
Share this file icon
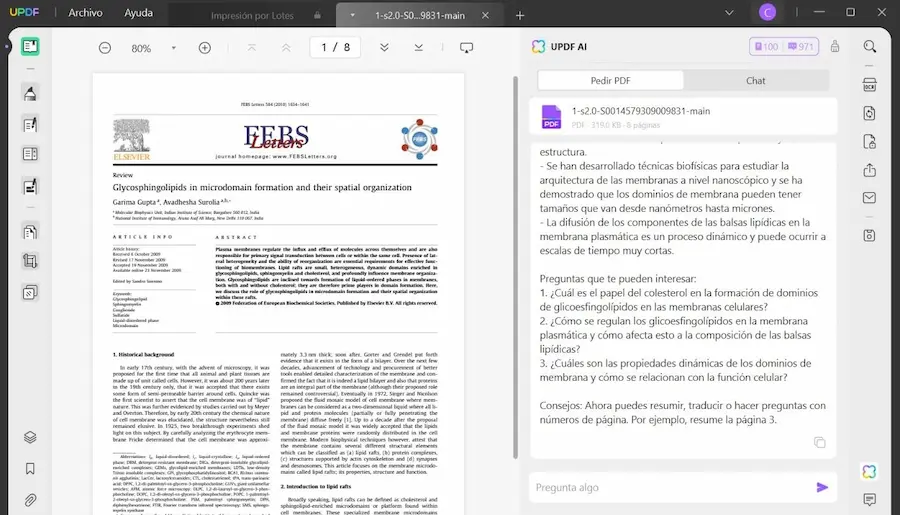pyautogui.click(x=869, y=170)
